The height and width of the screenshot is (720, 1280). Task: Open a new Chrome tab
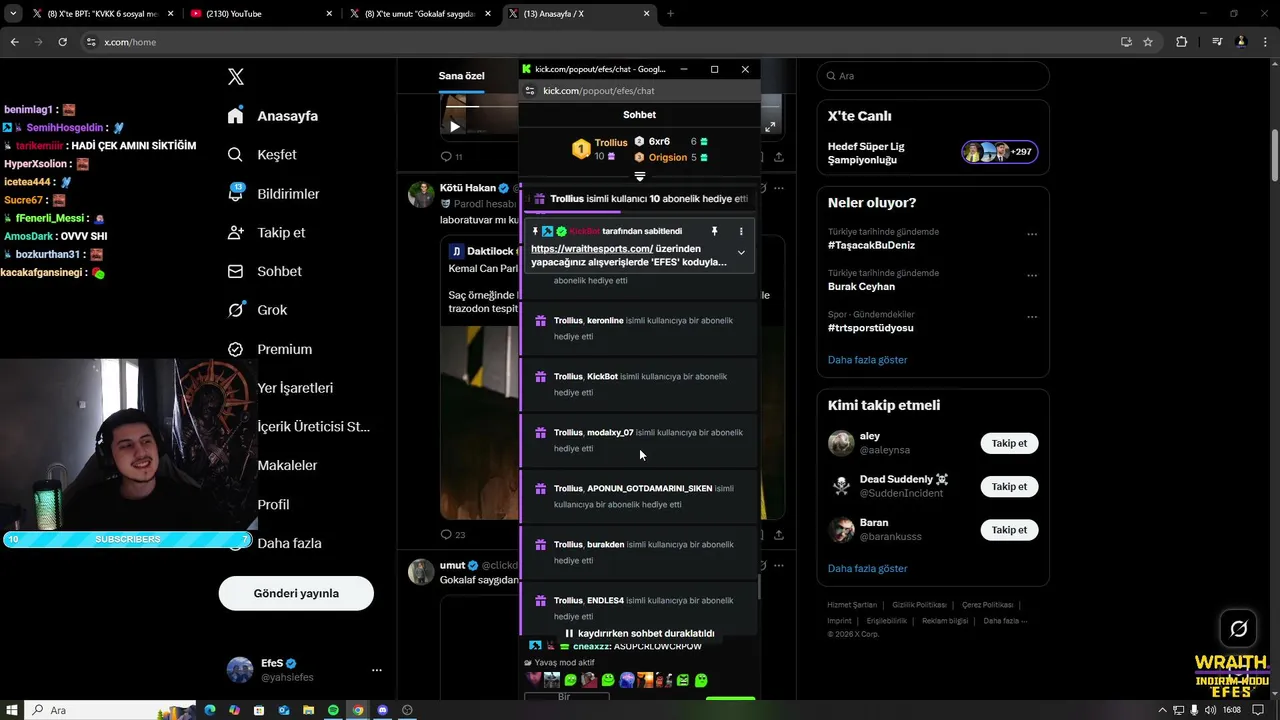coord(670,14)
